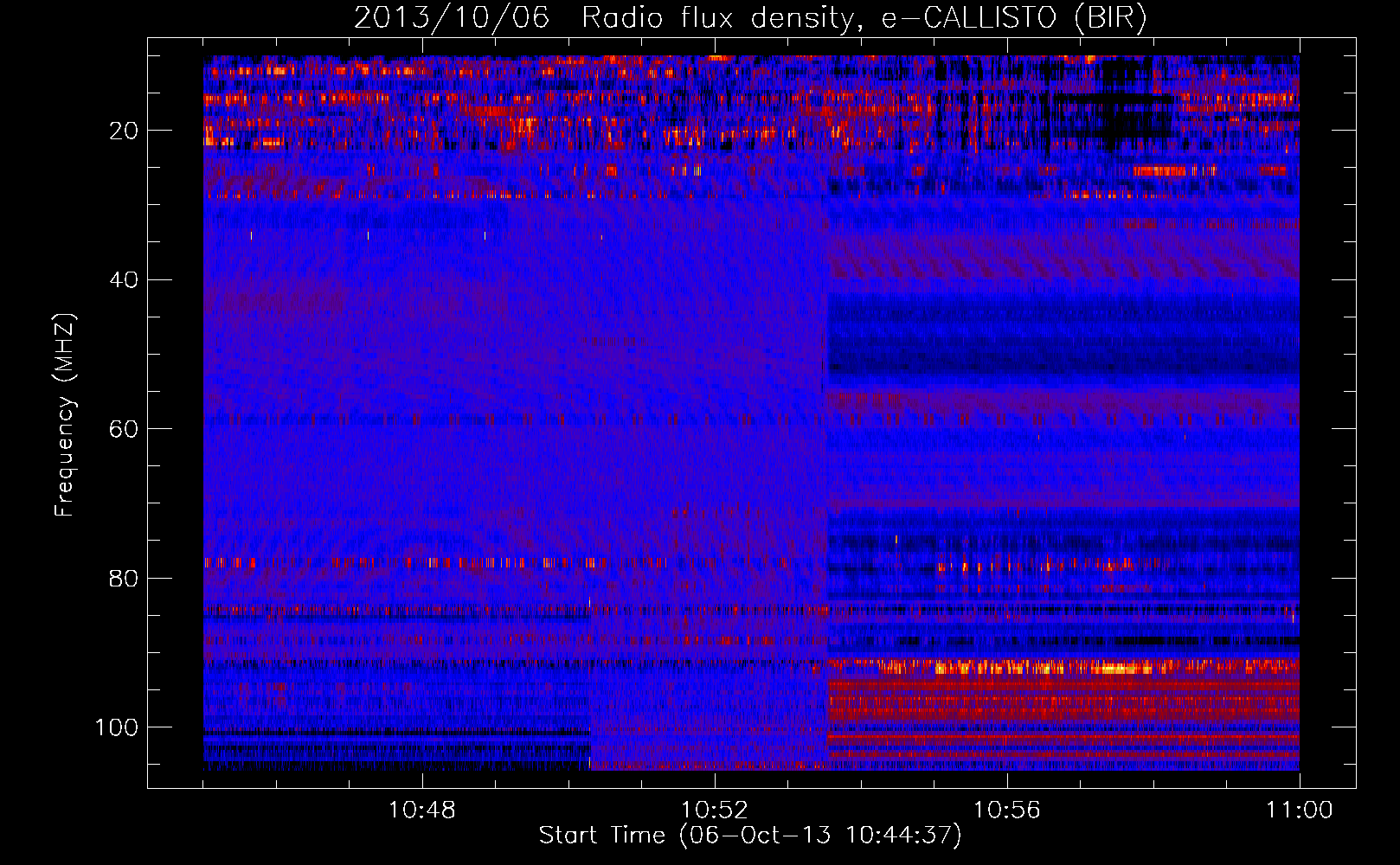Click the "10:48" time tick label
This screenshot has height=865, width=1400.
(x=422, y=811)
